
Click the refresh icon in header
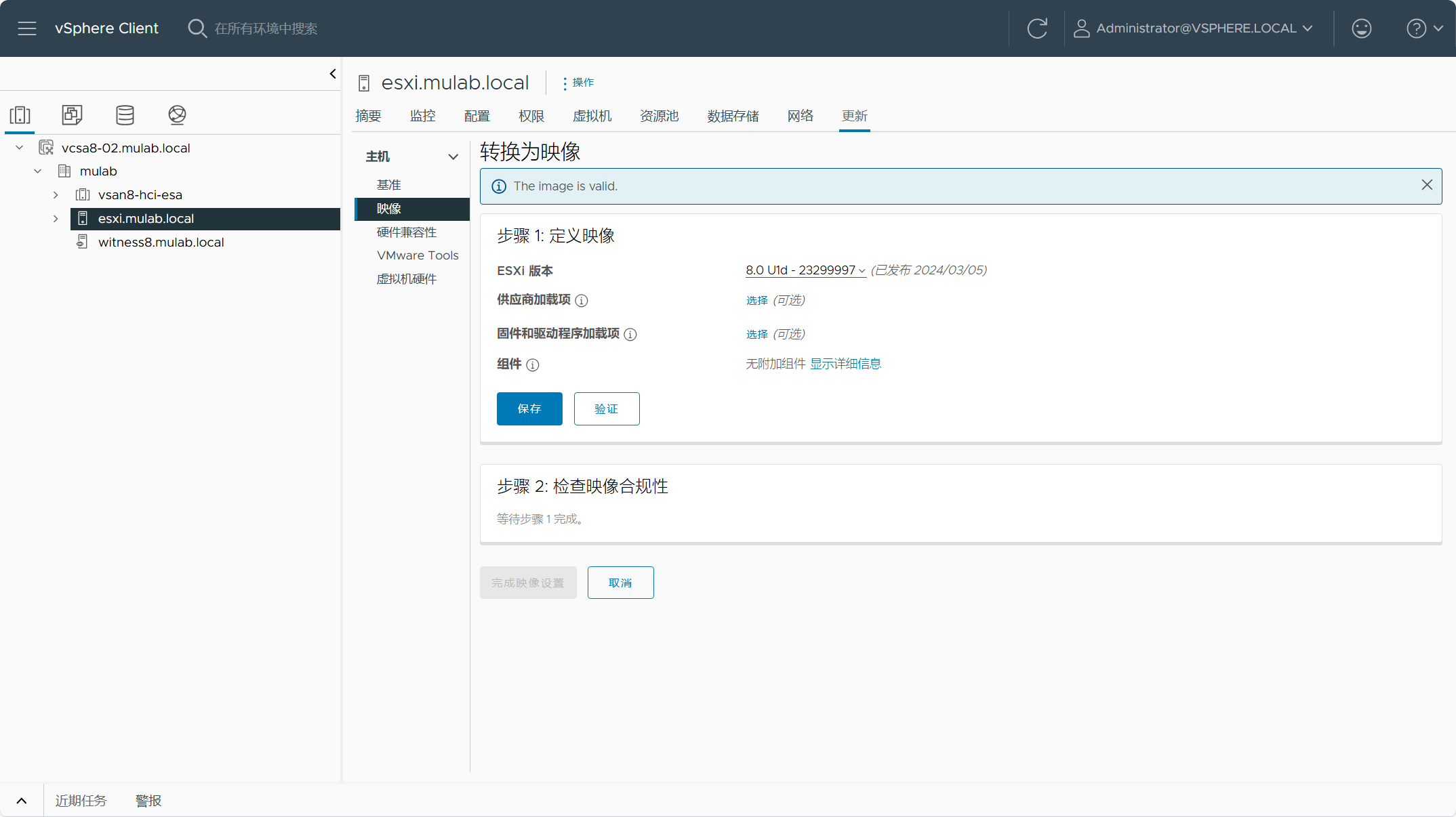1037,28
